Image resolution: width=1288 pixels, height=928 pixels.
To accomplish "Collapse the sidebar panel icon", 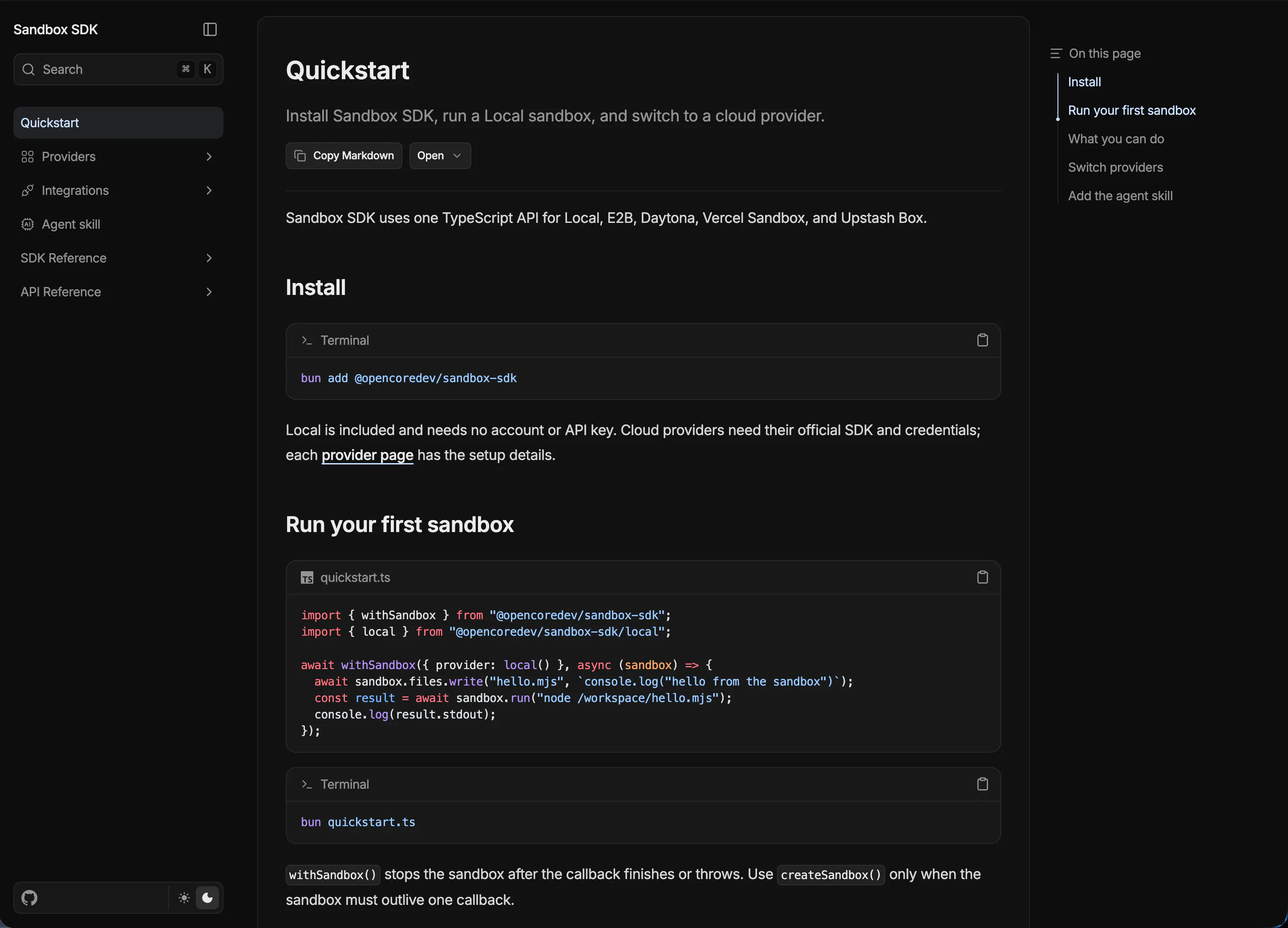I will (x=210, y=29).
